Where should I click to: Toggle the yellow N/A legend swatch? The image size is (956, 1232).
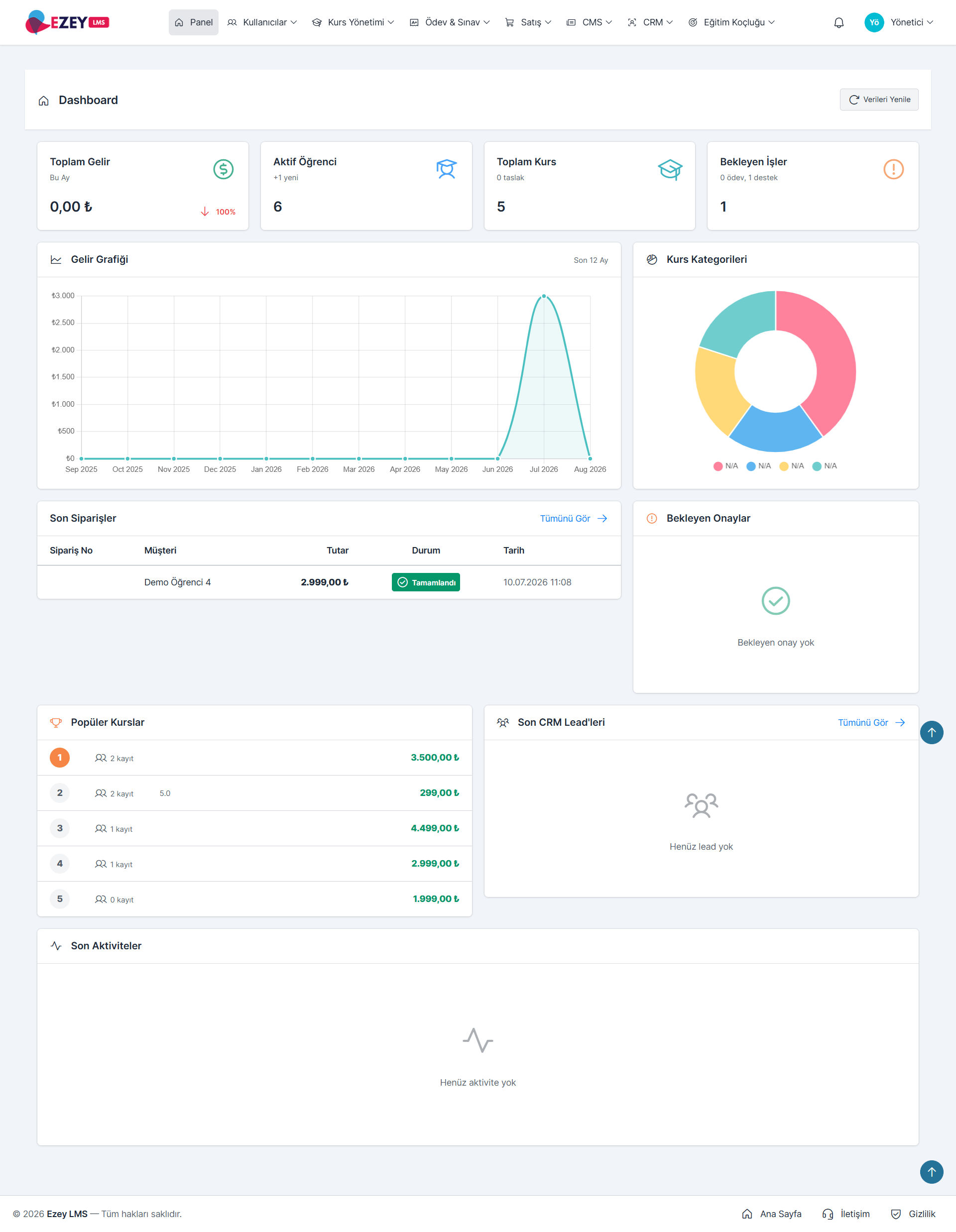click(783, 466)
